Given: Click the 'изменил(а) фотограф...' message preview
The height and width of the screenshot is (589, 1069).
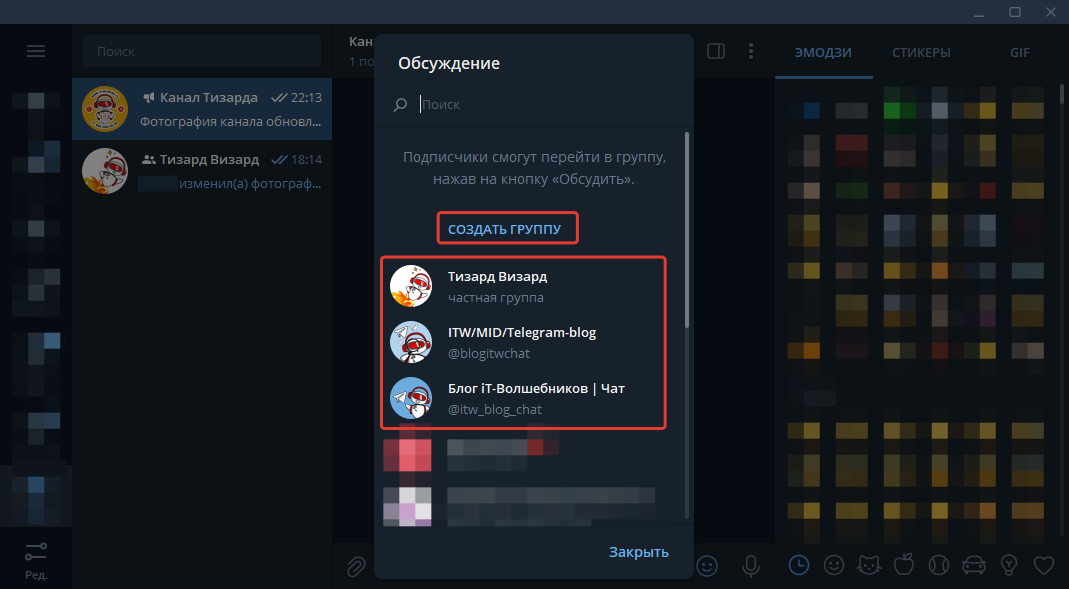Looking at the screenshot, I should (x=250, y=183).
